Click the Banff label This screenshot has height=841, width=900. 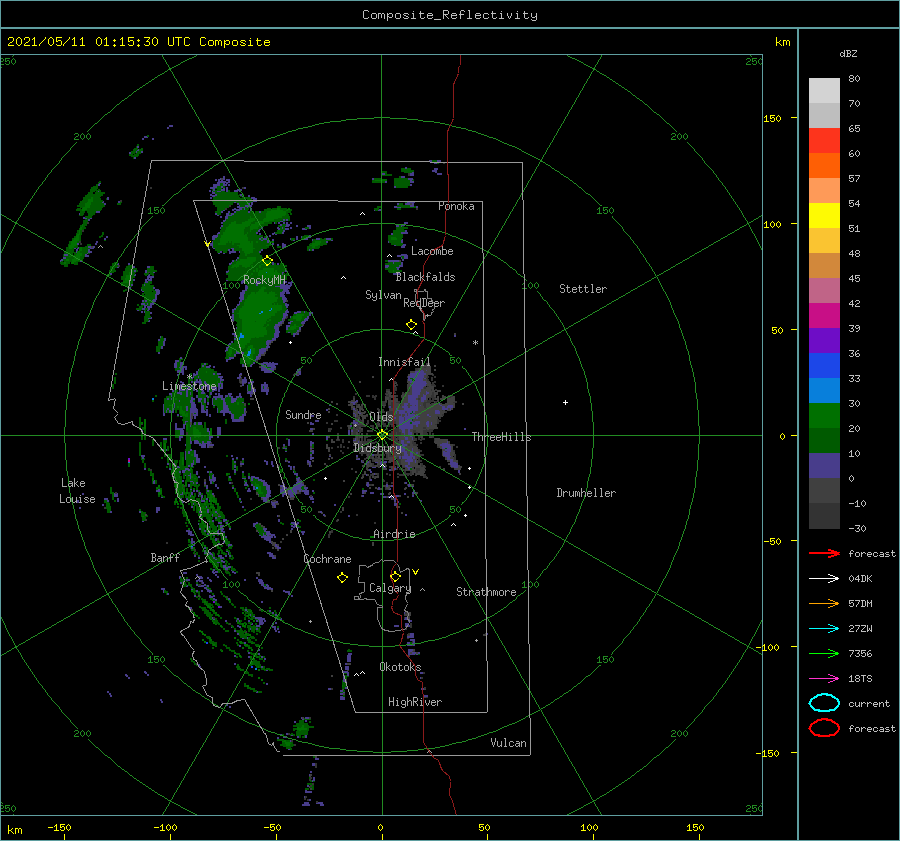point(165,557)
